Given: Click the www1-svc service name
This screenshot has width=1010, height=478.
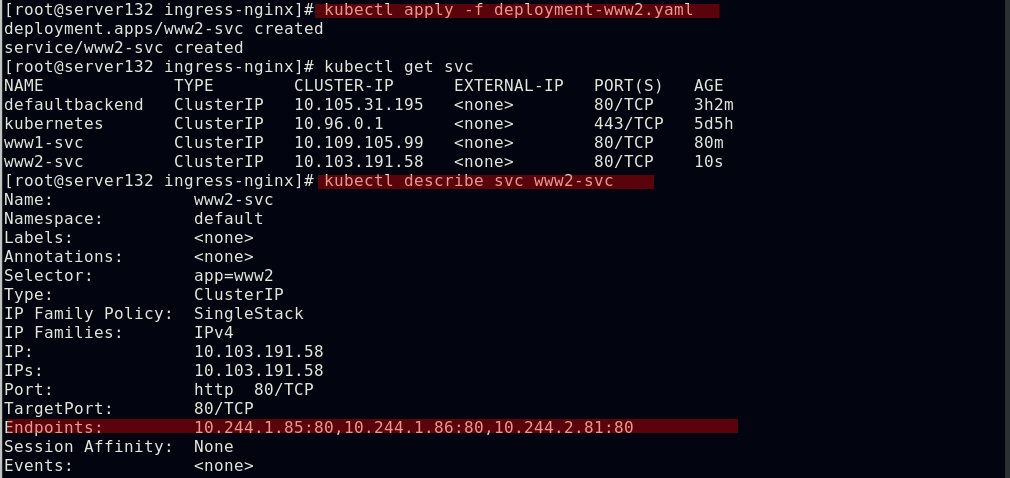Looking at the screenshot, I should (x=44, y=143).
